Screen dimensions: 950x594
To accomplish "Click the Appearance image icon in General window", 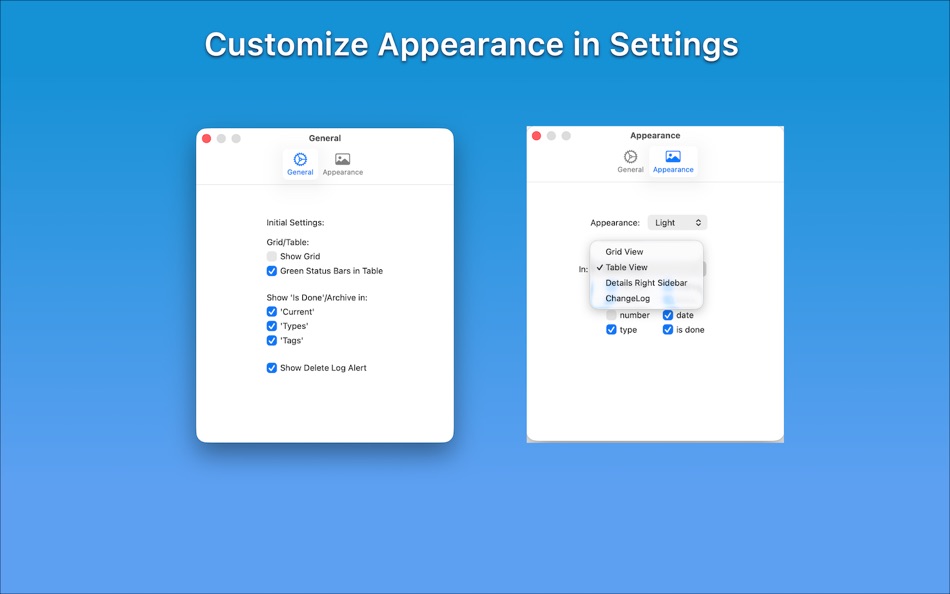I will [x=342, y=158].
